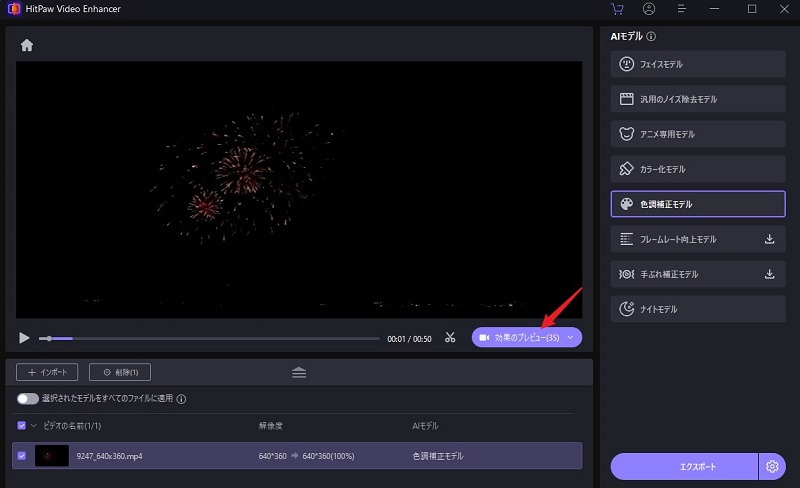The image size is (800, 488).
Task: Collapse the video name list chevron
Action: 33,425
